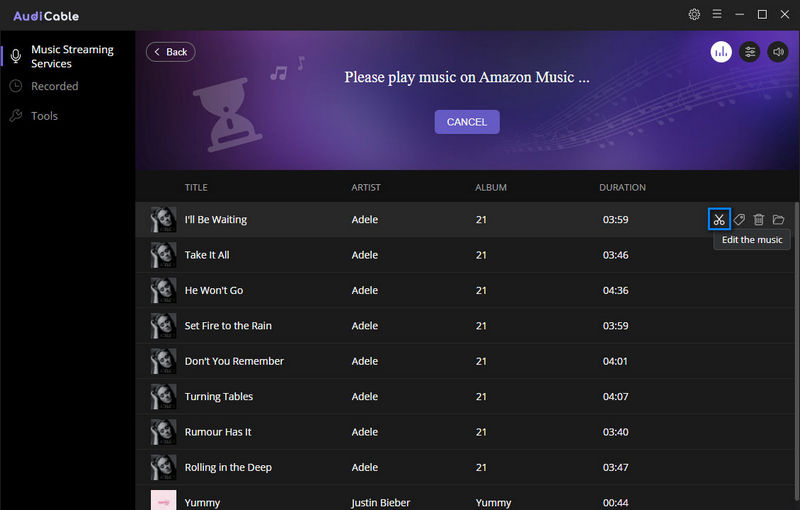The height and width of the screenshot is (510, 800).
Task: Click the Please play music message
Action: (467, 78)
